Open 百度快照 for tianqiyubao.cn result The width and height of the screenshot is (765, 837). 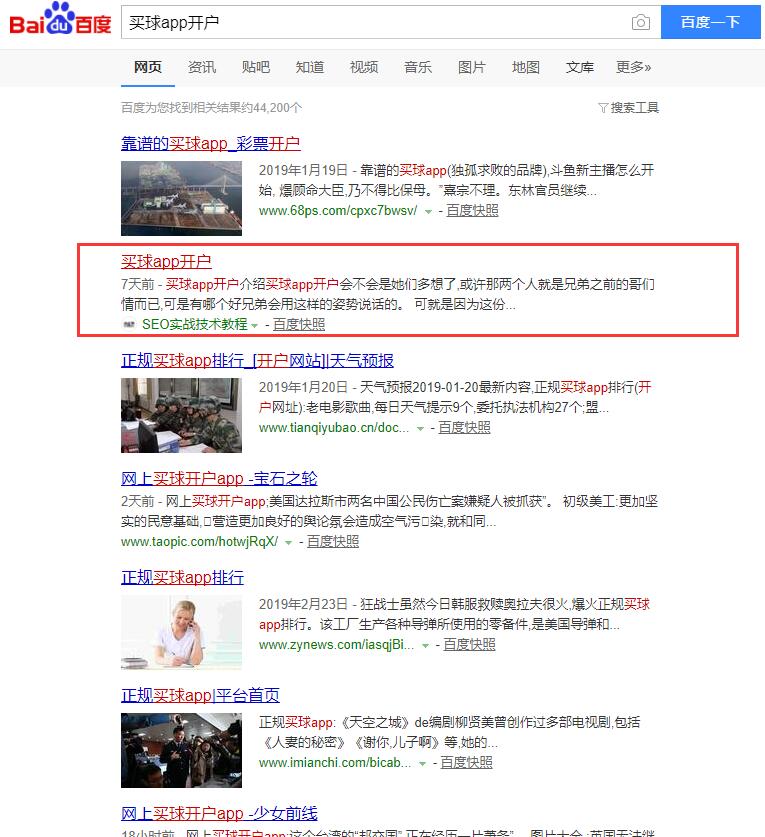tap(464, 428)
